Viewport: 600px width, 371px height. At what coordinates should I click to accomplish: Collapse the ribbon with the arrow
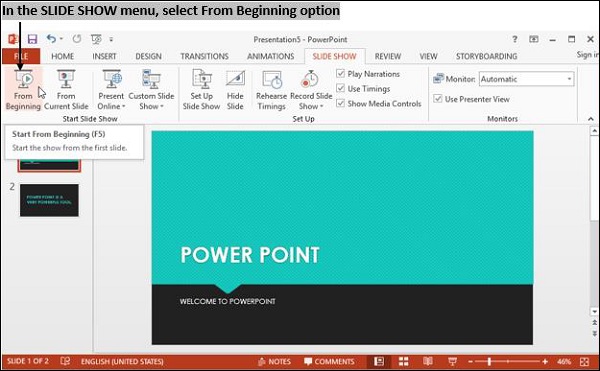tap(591, 119)
